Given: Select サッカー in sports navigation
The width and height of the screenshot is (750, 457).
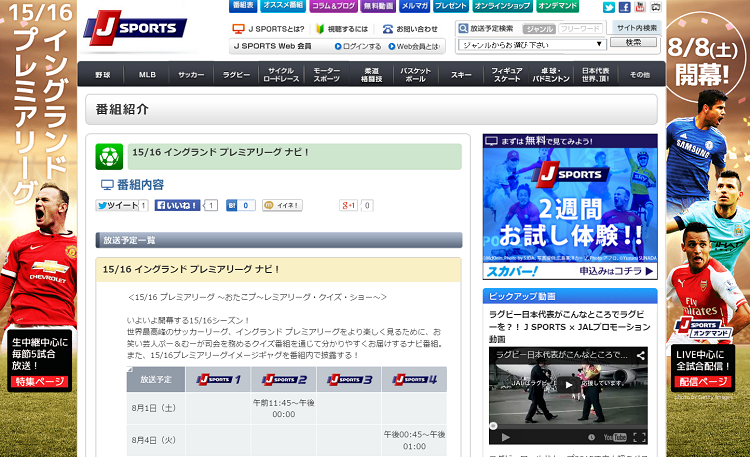Looking at the screenshot, I should click(191, 75).
